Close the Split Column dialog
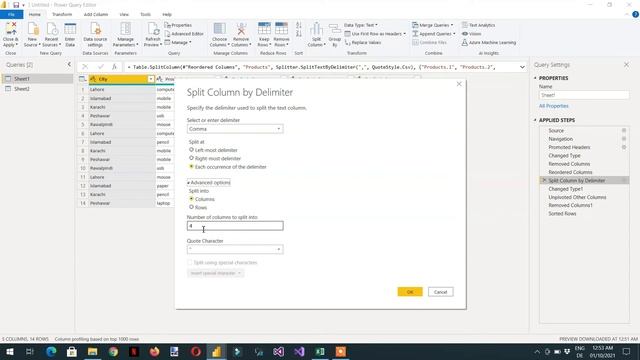 (x=459, y=84)
